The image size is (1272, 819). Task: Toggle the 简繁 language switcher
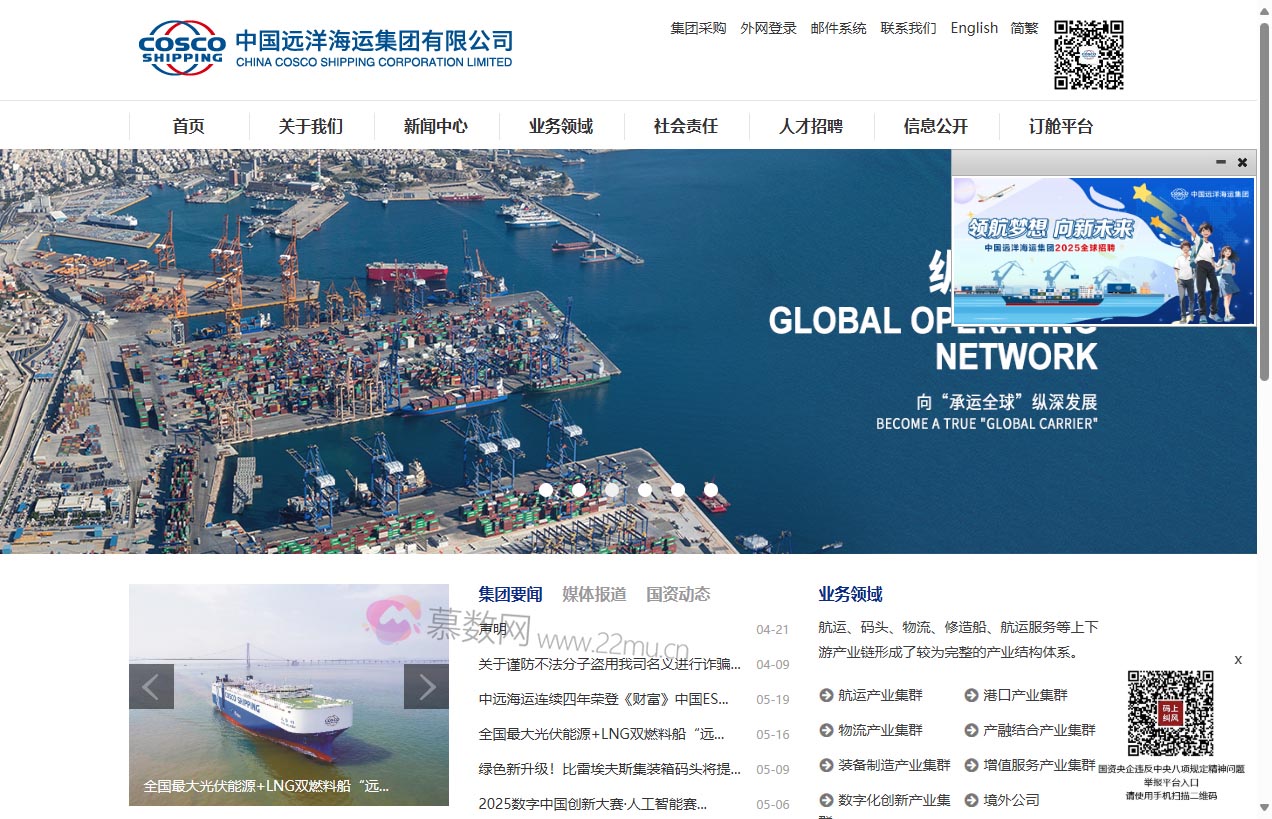(x=1024, y=28)
